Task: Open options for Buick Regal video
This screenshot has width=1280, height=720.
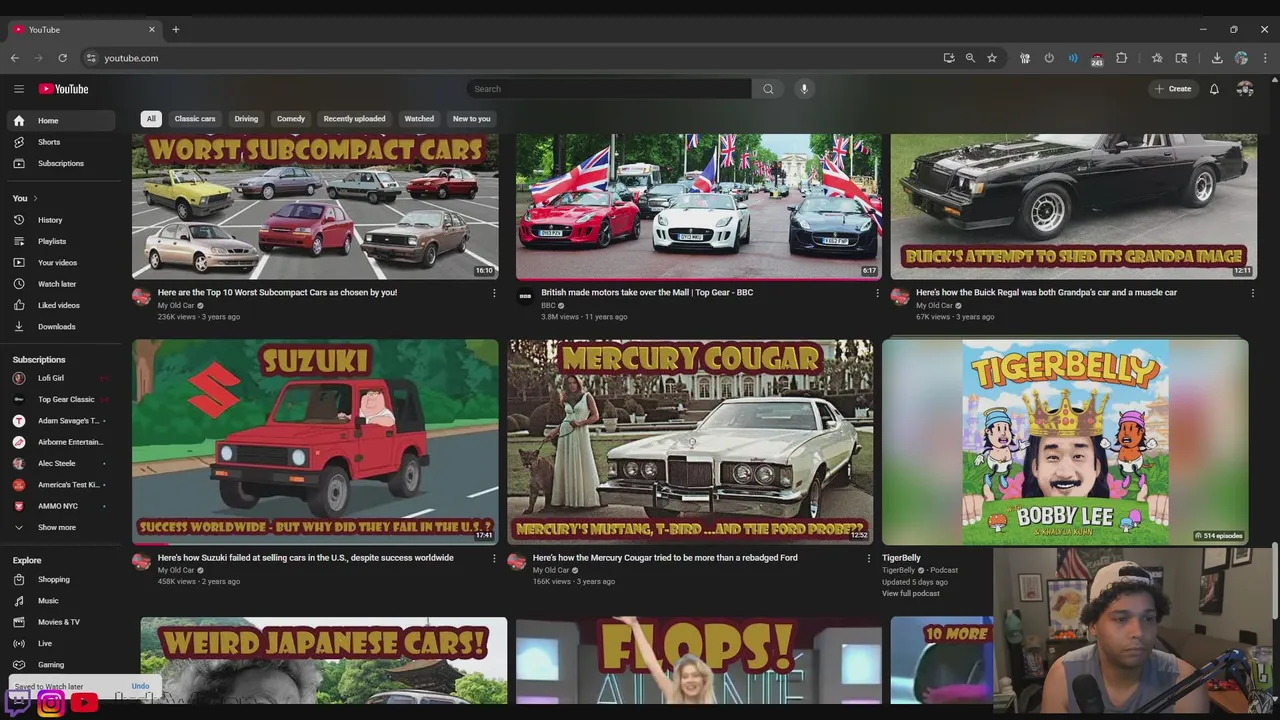Action: coord(1252,293)
